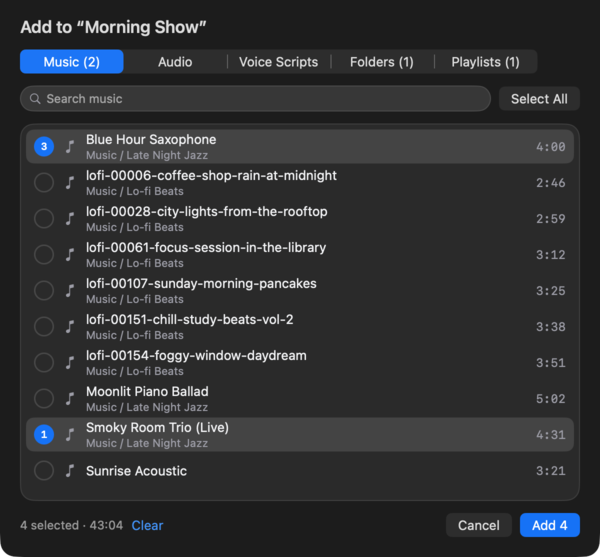The width and height of the screenshot is (600, 557).
Task: Select lofi-00028-city-lights-from-the-rooftop circle
Action: pos(44,218)
